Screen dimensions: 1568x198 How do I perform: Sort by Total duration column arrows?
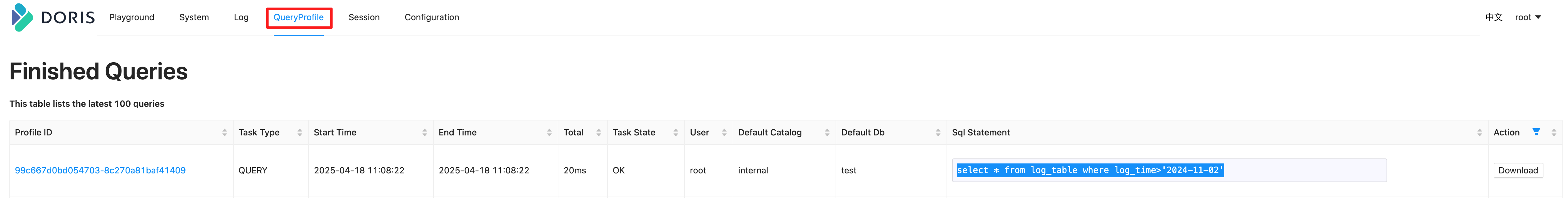coord(598,132)
